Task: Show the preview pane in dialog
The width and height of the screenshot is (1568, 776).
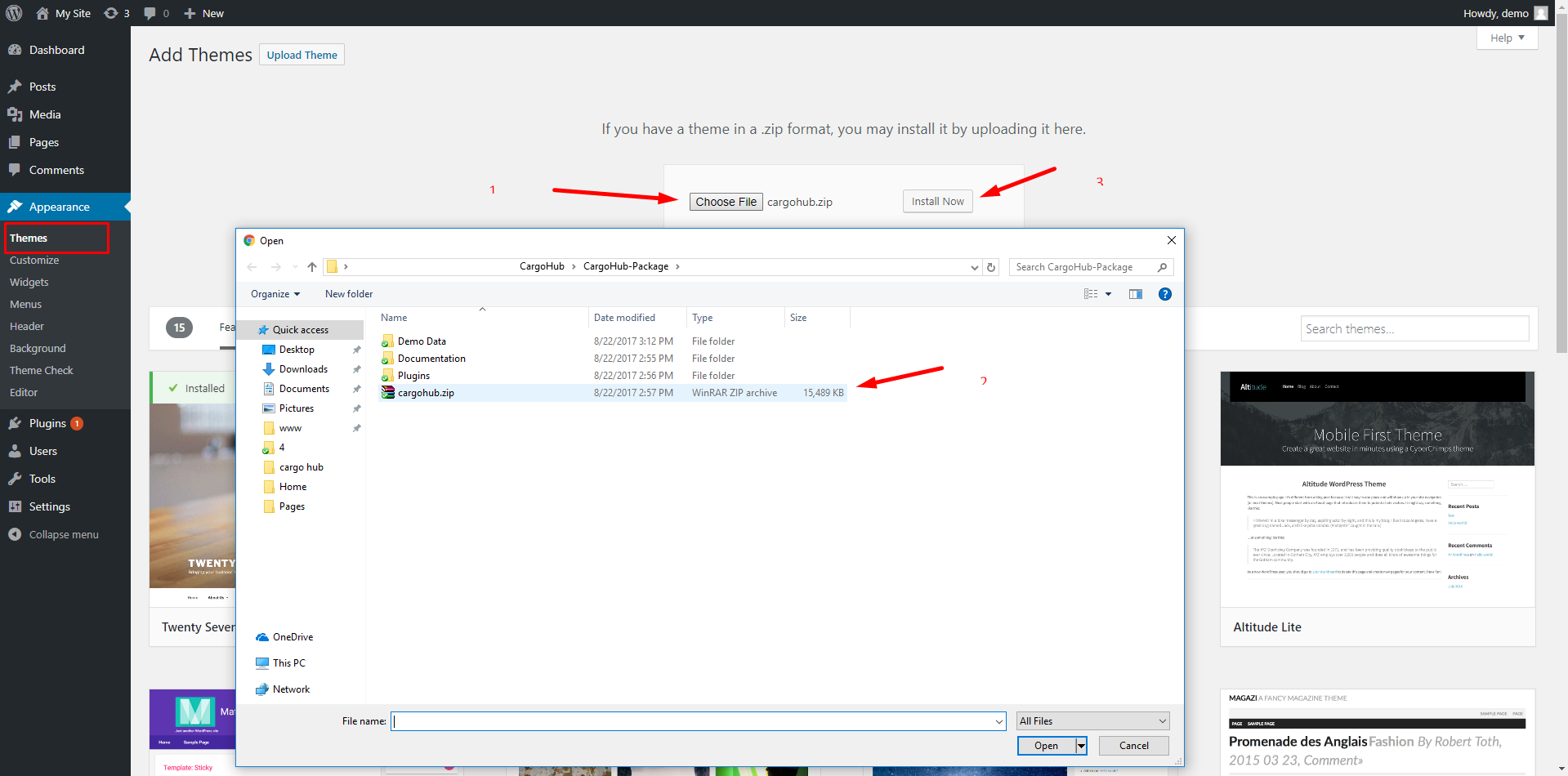Action: (1136, 294)
